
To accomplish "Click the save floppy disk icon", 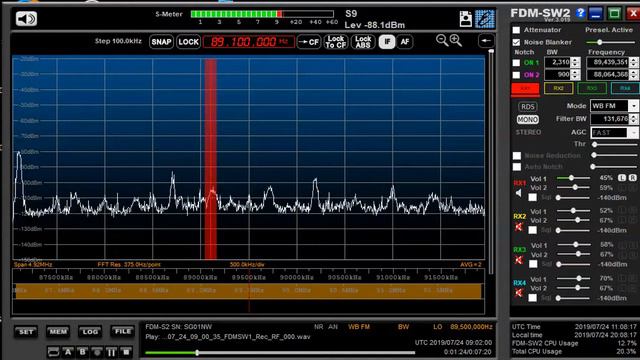I will click(465, 19).
